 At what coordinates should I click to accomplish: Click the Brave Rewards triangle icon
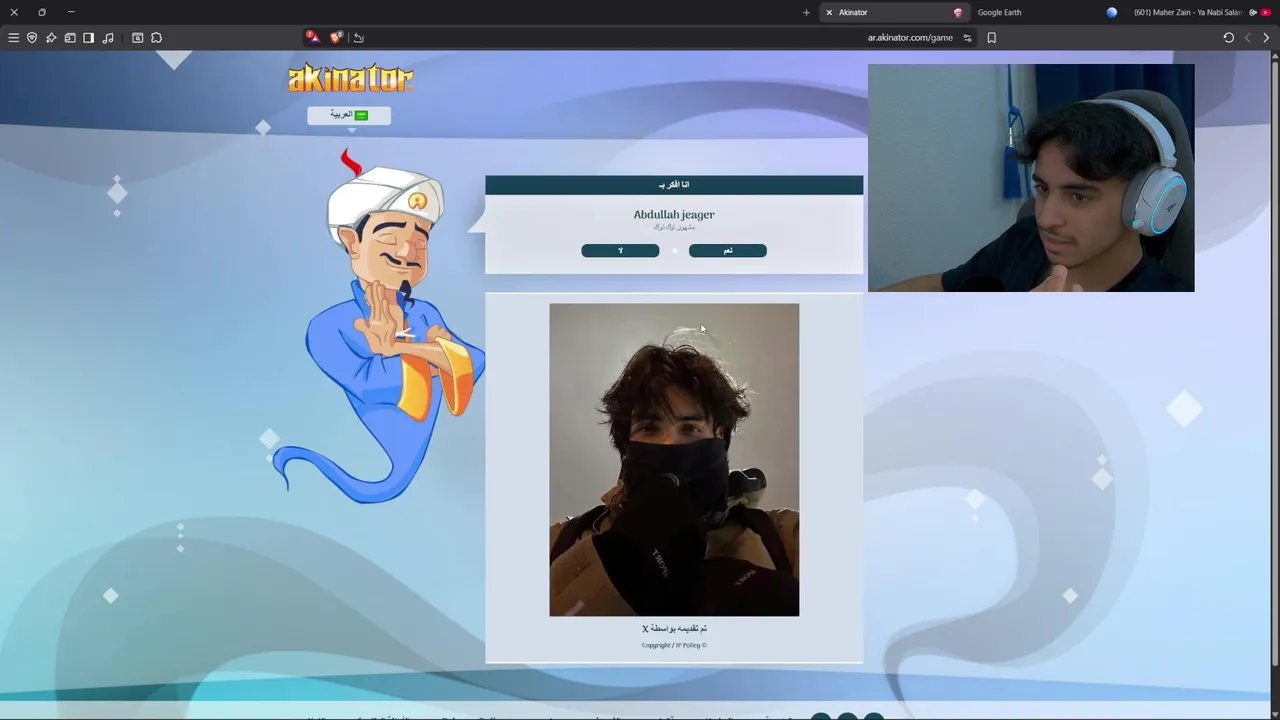click(312, 37)
